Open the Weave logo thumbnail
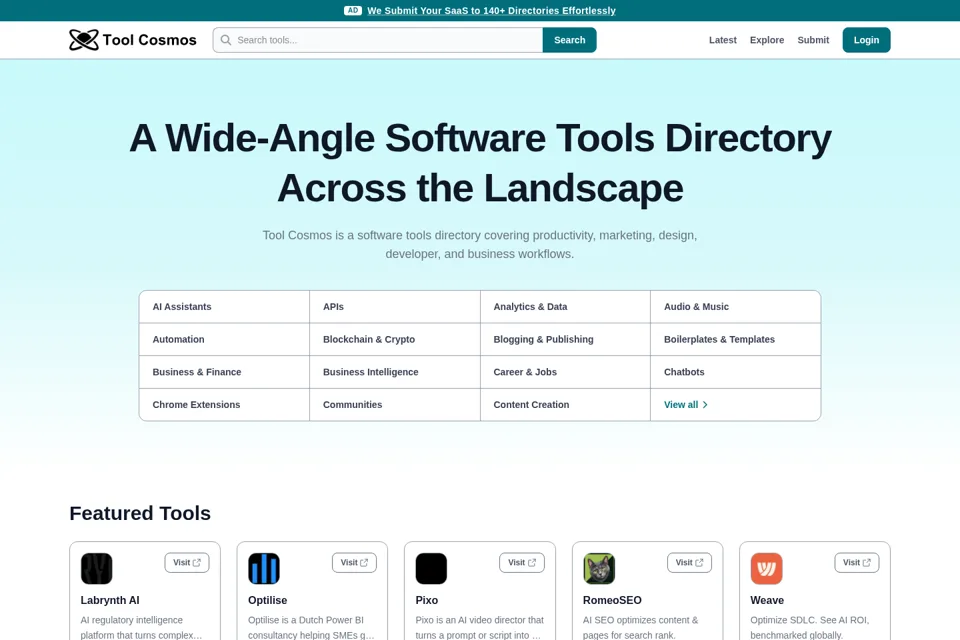 click(x=767, y=568)
